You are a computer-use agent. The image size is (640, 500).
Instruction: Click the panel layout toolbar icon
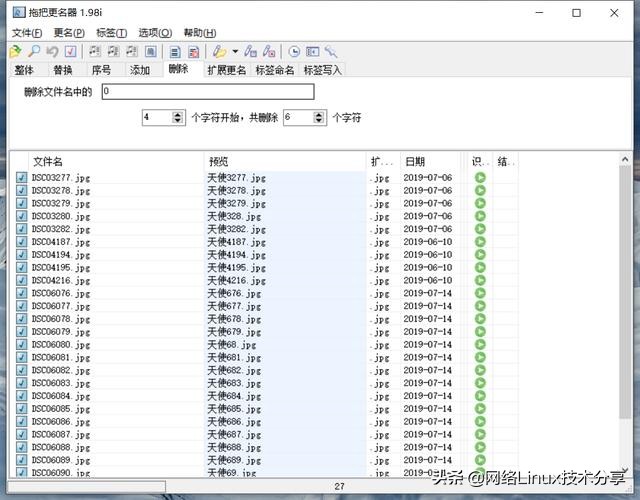(313, 51)
